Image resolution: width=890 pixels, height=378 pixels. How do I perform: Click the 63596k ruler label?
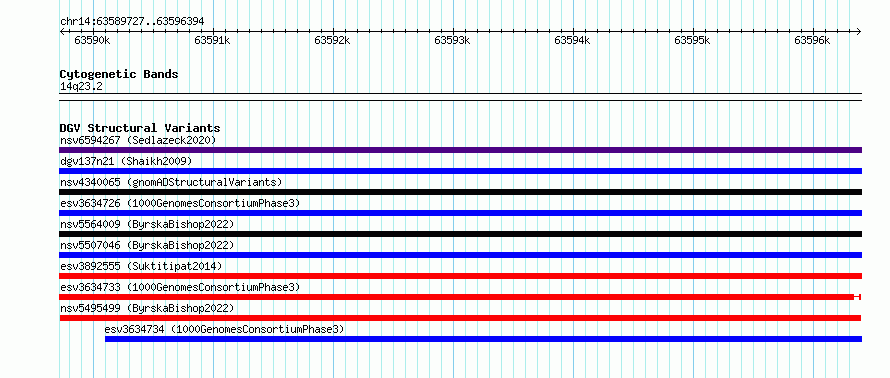click(812, 40)
